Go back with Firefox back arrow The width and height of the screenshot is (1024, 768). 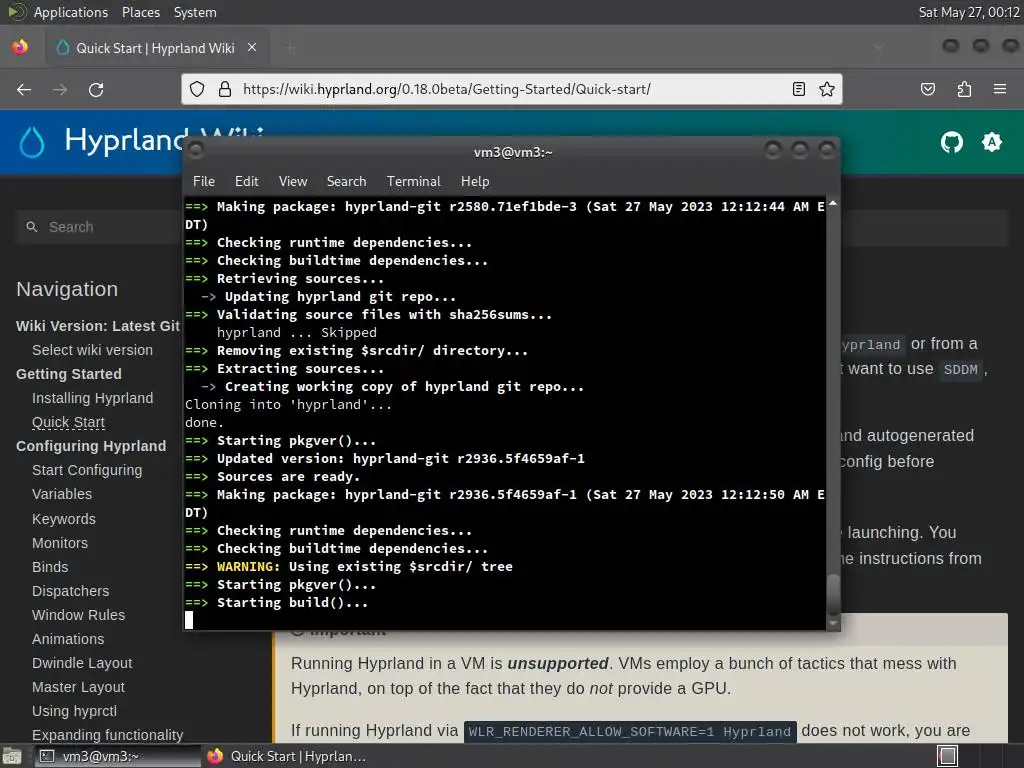(x=24, y=89)
